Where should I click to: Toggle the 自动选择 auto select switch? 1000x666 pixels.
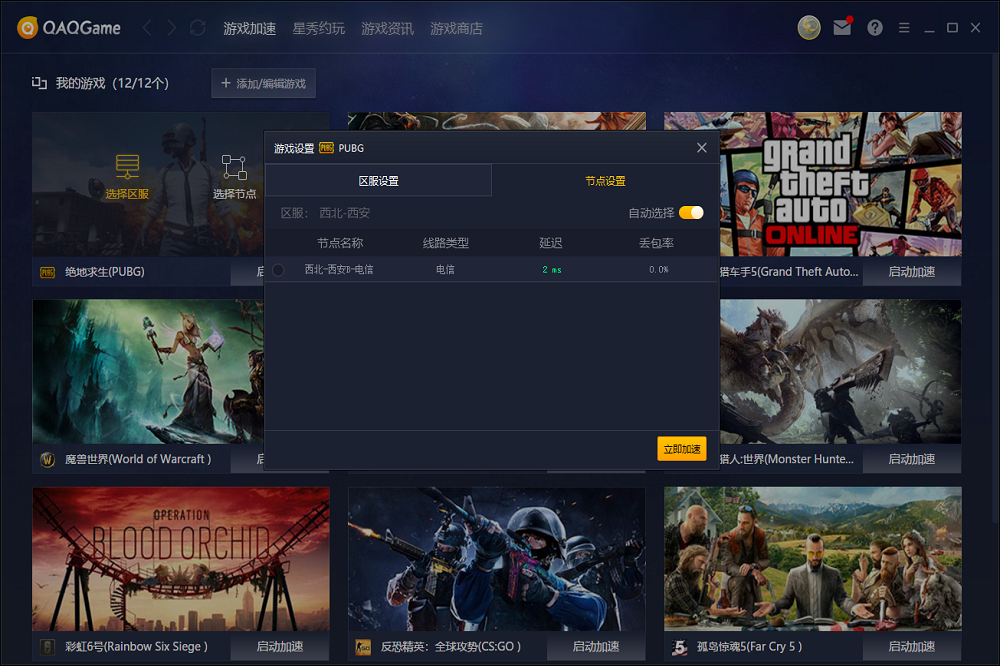(x=691, y=212)
